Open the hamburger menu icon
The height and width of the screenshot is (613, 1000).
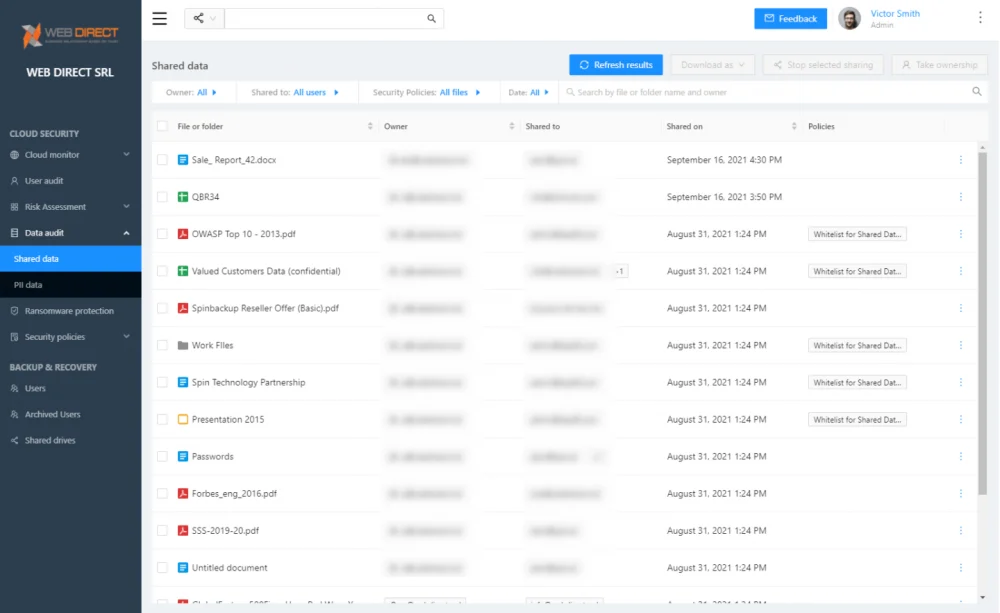click(x=159, y=18)
